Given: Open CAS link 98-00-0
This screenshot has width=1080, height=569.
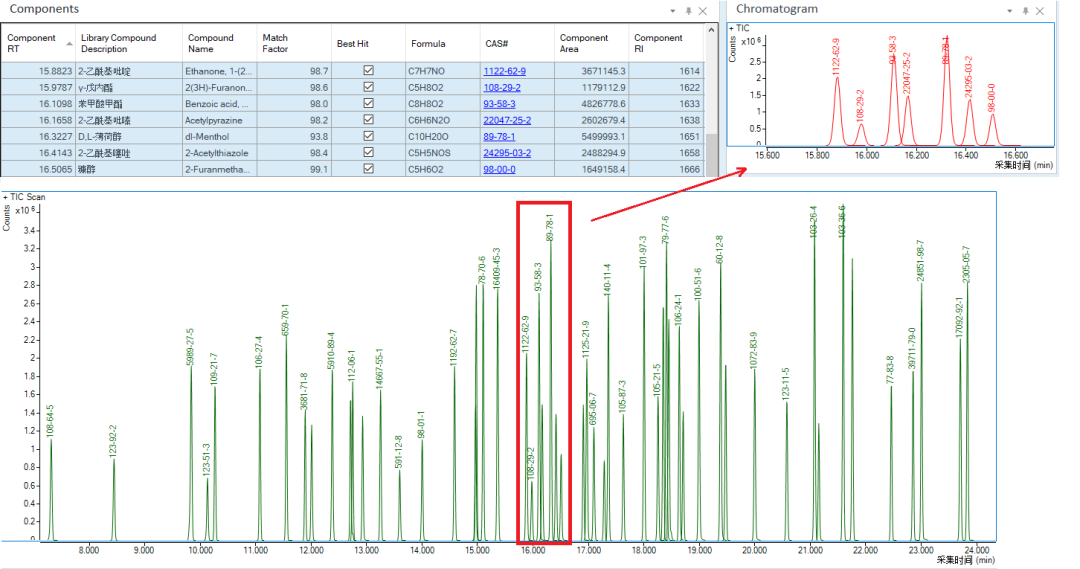Looking at the screenshot, I should (x=499, y=169).
